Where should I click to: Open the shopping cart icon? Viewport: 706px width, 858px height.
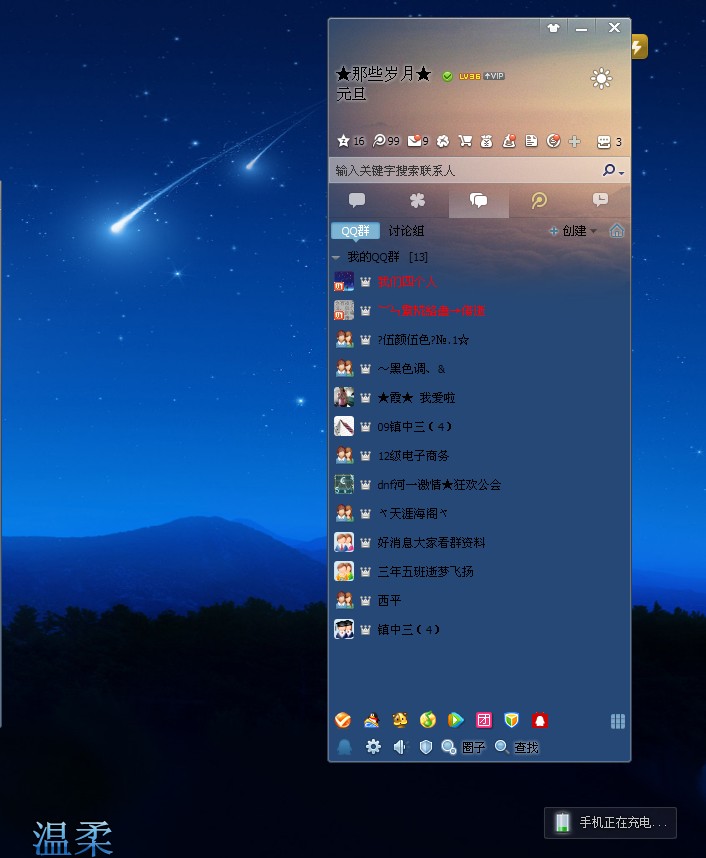point(465,142)
